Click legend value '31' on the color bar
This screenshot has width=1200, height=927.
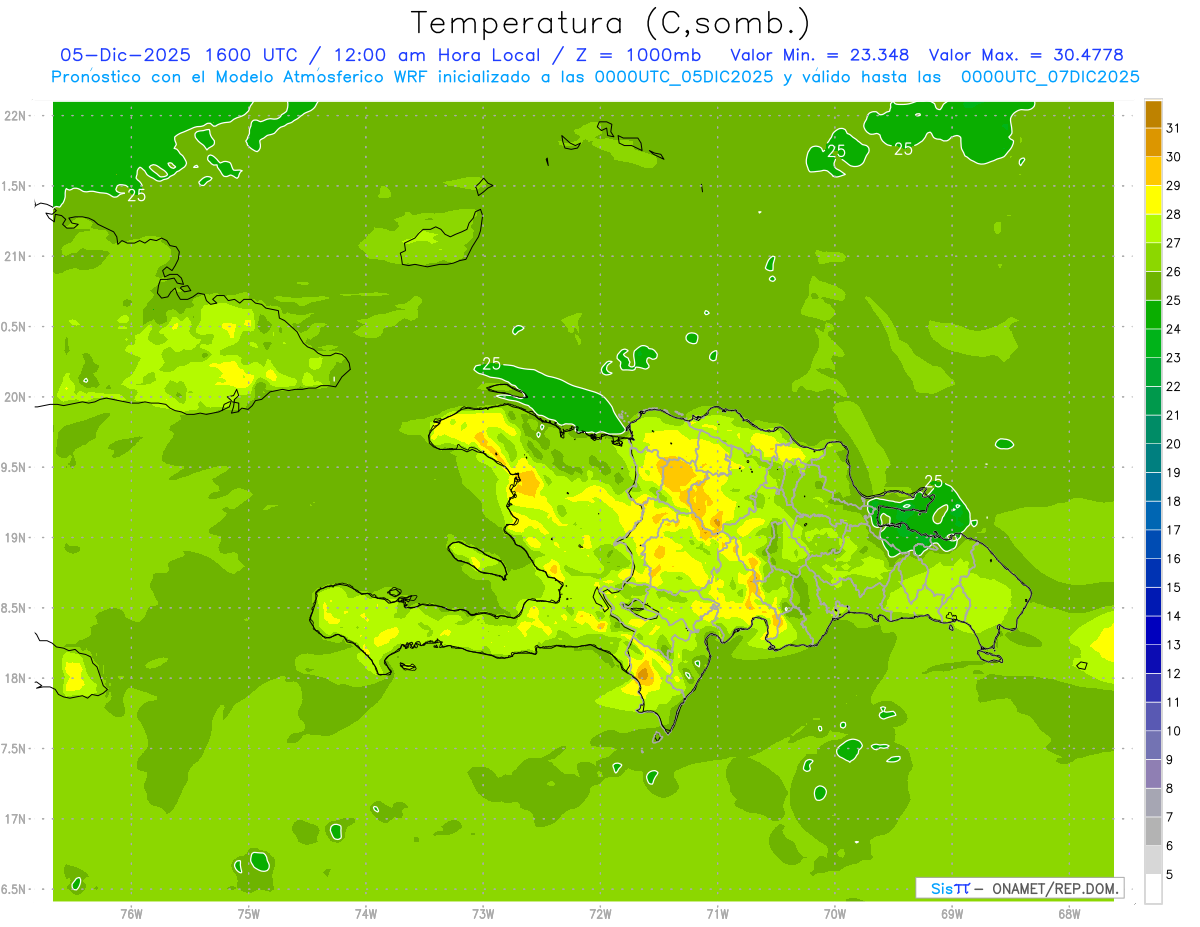(1174, 128)
